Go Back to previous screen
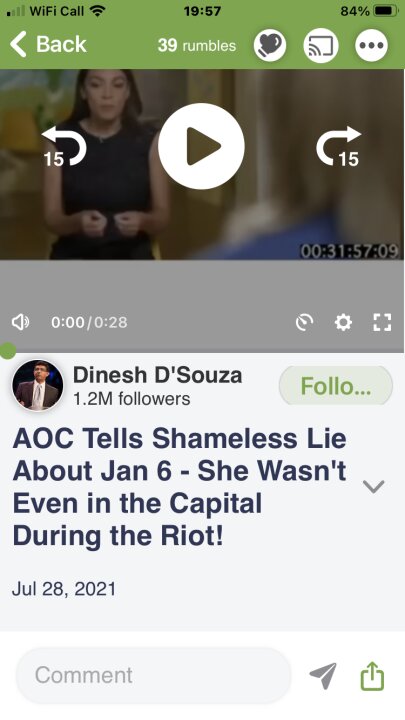 click(48, 45)
